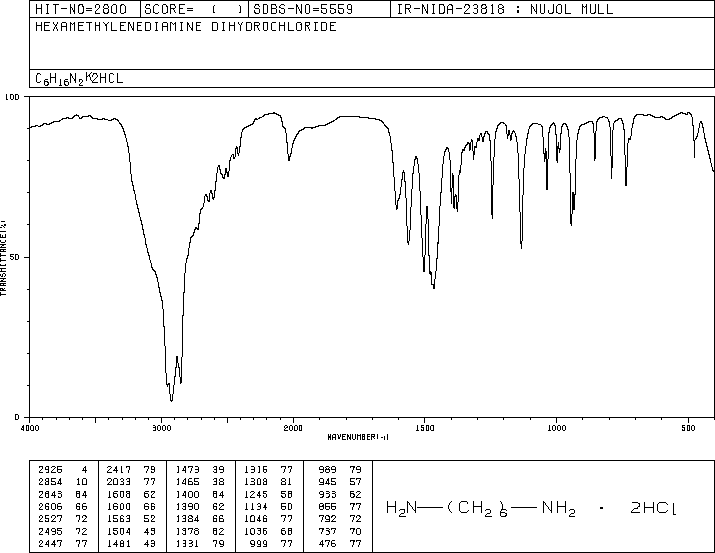Viewport: 715px width, 553px height.
Task: Click the SDBS-NO=5559 header text
Action: click(303, 9)
